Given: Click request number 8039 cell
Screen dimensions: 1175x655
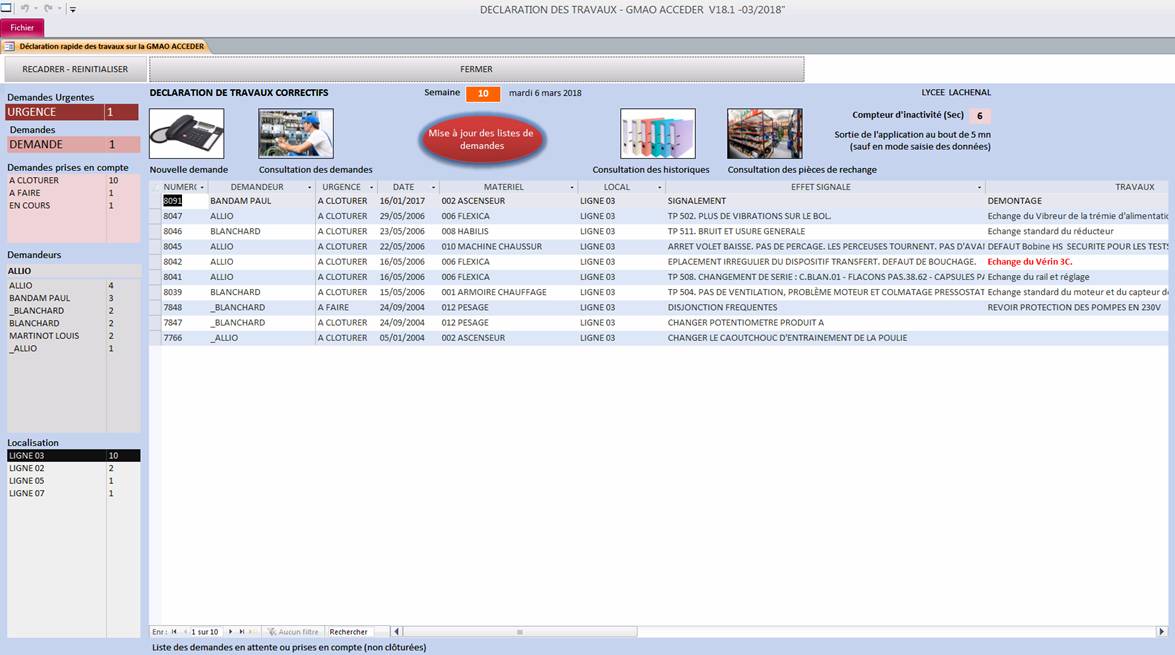Looking at the screenshot, I should 184,292.
